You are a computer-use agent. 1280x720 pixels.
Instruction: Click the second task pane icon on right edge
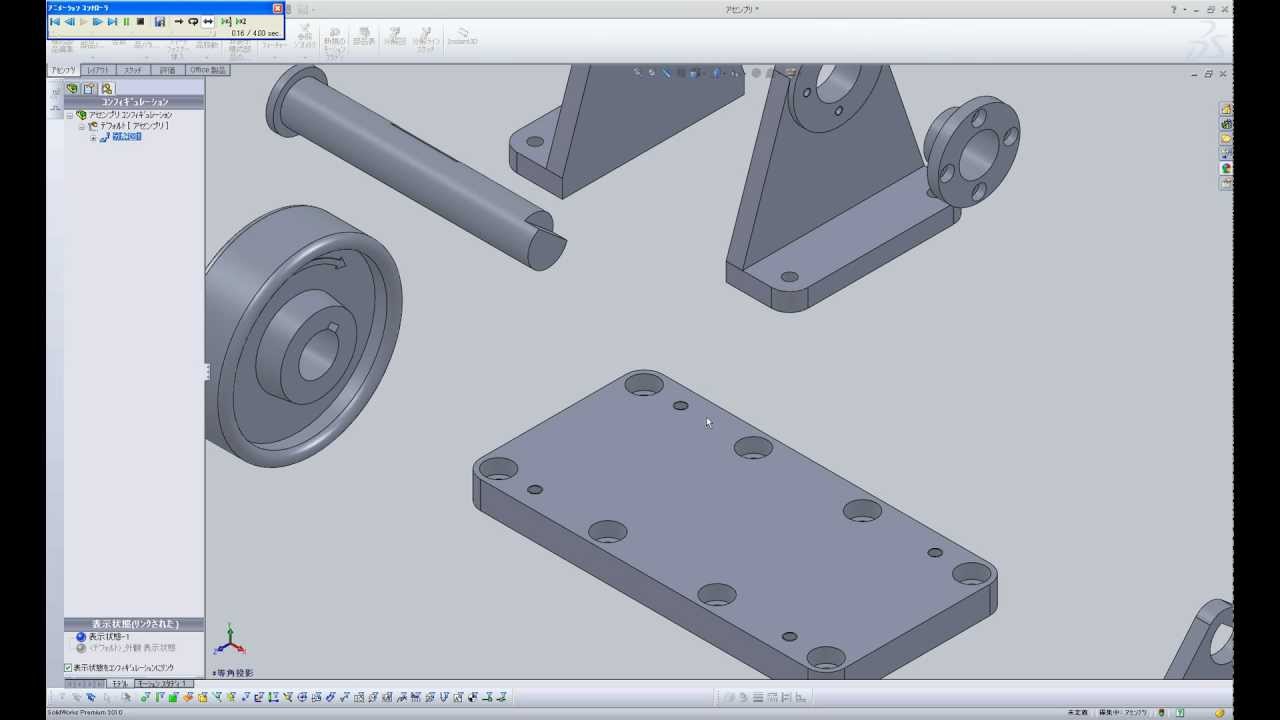[x=1226, y=124]
